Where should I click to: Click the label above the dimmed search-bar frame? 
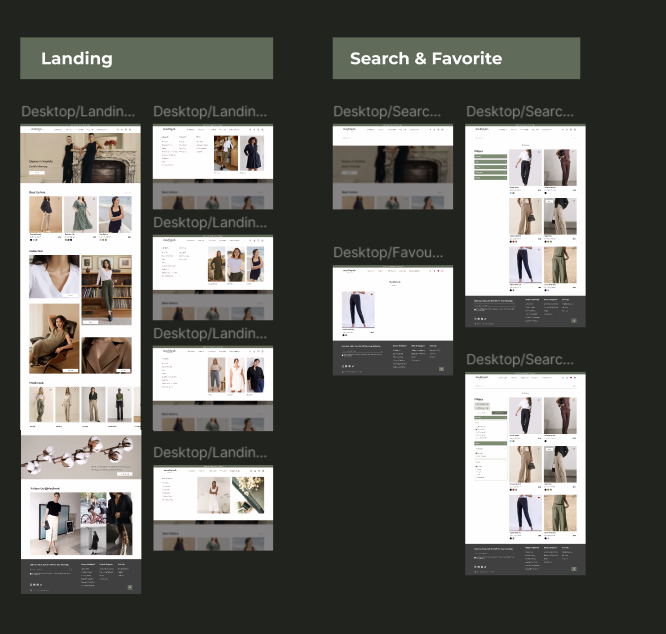pos(387,111)
